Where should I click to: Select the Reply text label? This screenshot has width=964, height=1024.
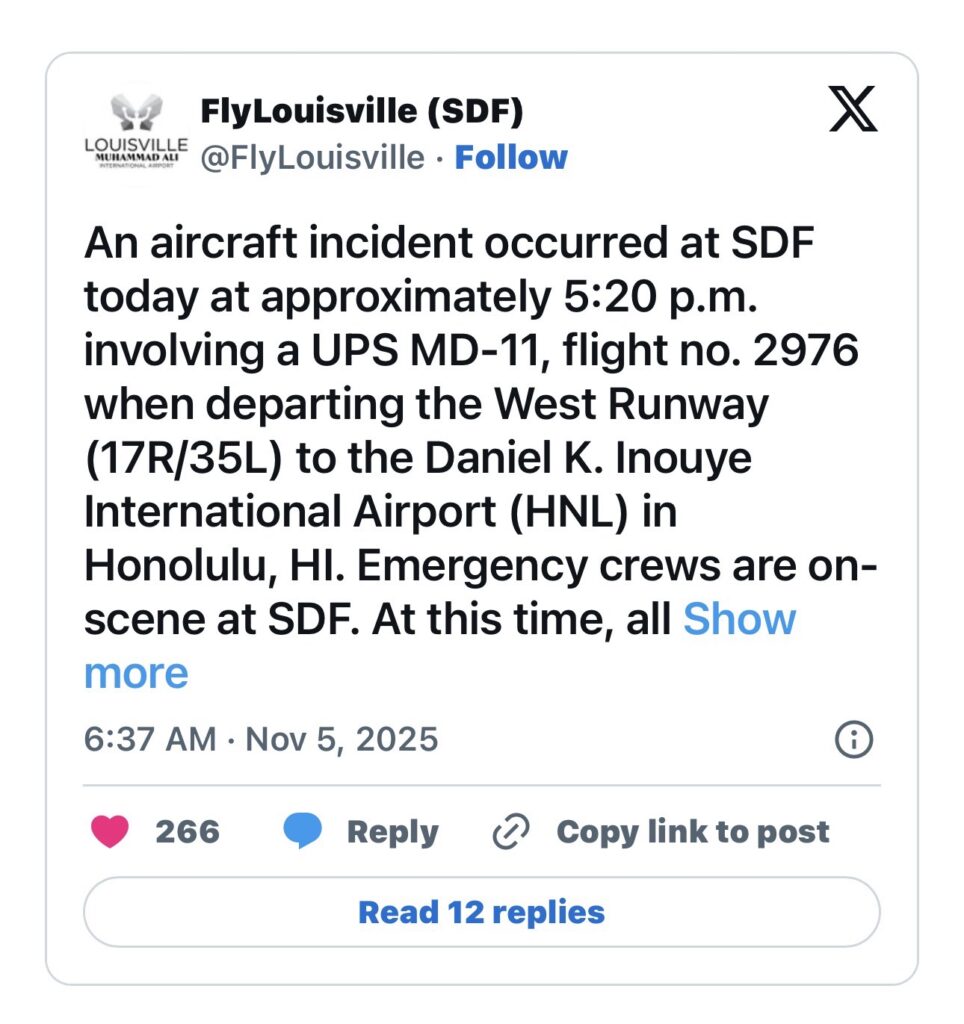[x=392, y=831]
